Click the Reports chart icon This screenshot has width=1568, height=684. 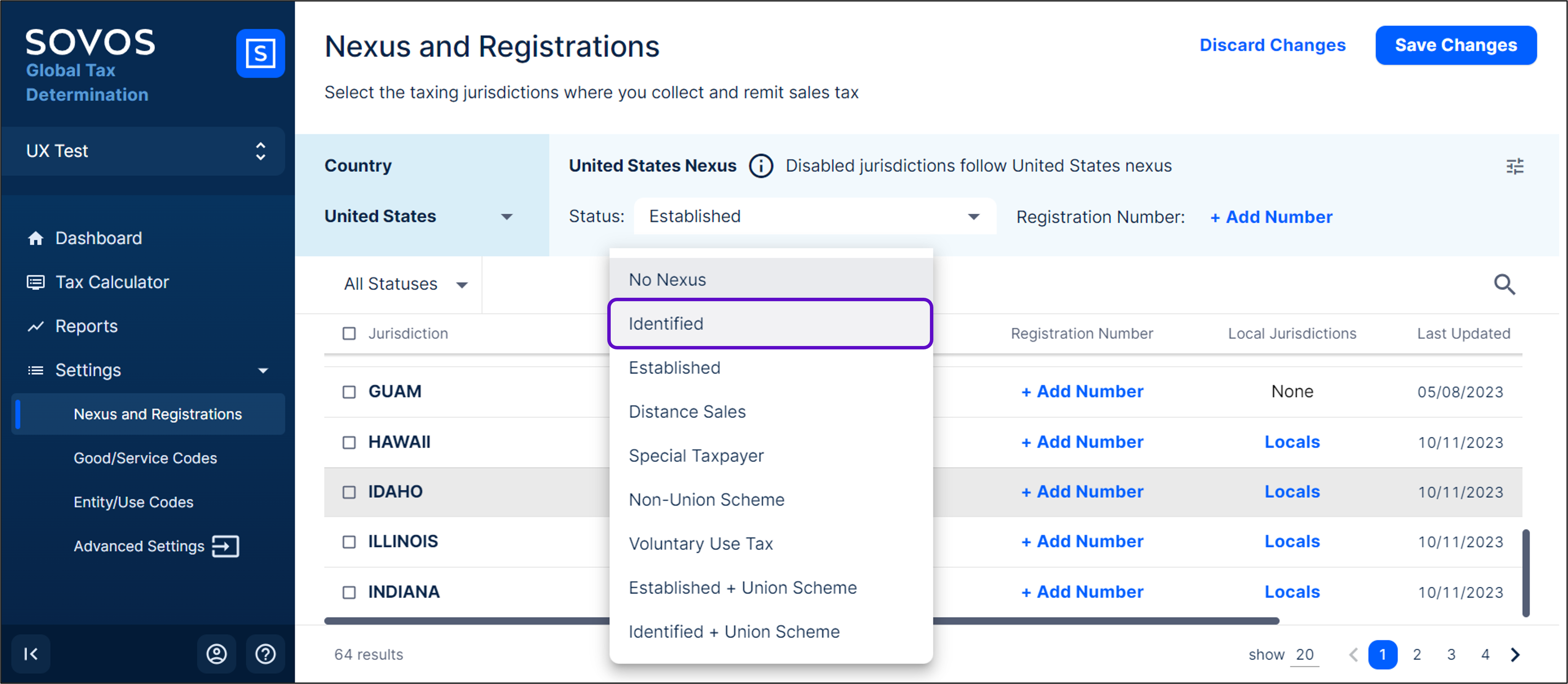pyautogui.click(x=36, y=327)
